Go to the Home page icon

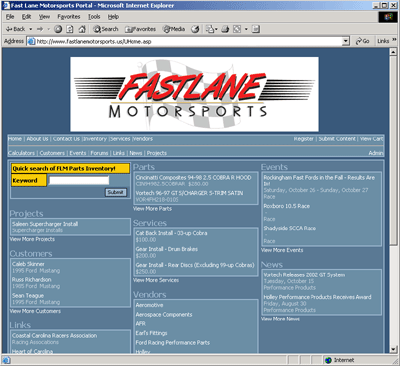click(82, 29)
